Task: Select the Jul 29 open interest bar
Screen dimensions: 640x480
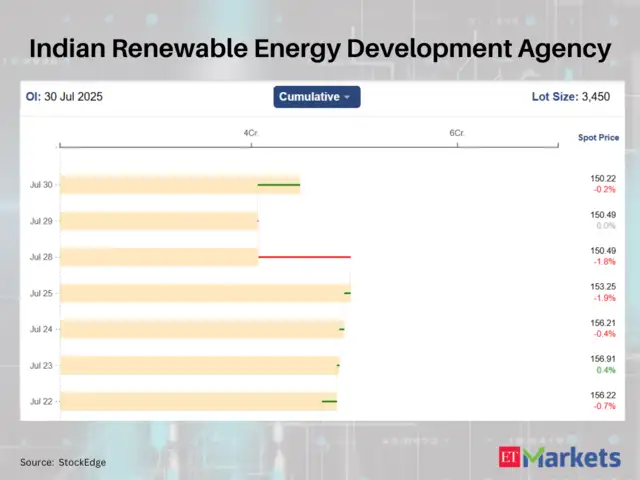Action: (x=158, y=221)
